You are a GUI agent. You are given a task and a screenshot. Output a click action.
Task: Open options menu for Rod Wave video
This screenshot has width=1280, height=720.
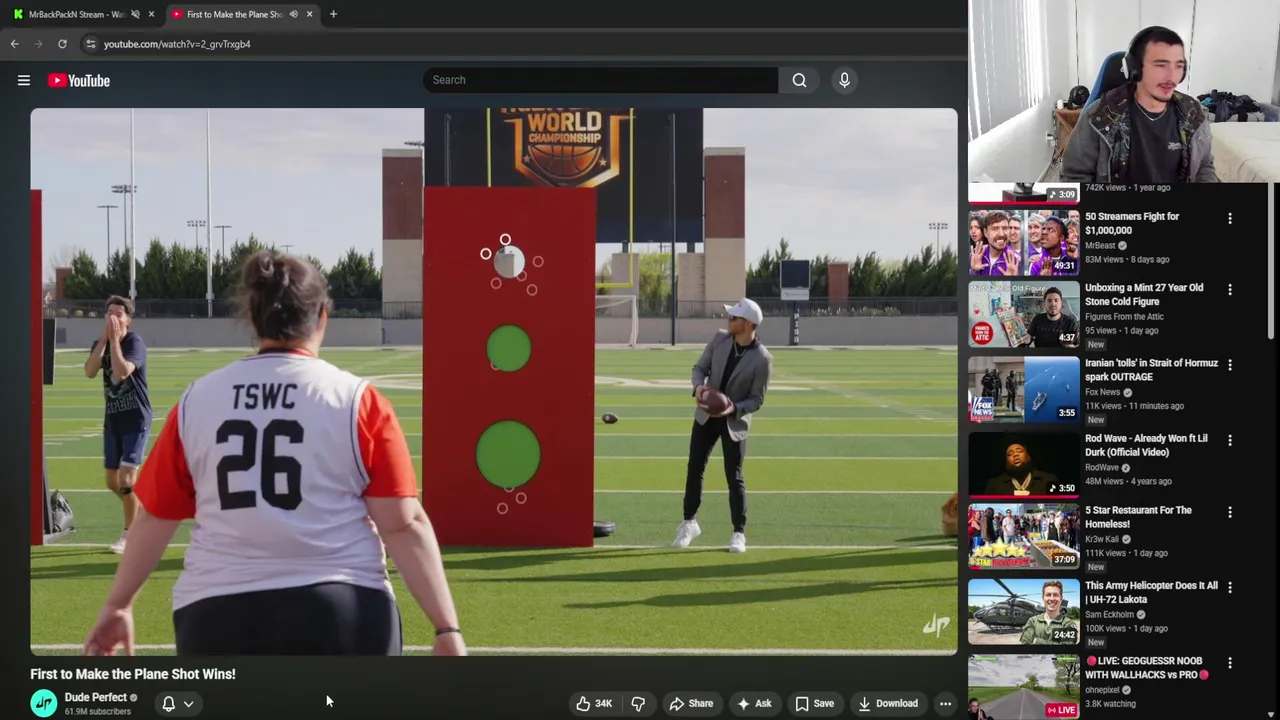pos(1230,440)
